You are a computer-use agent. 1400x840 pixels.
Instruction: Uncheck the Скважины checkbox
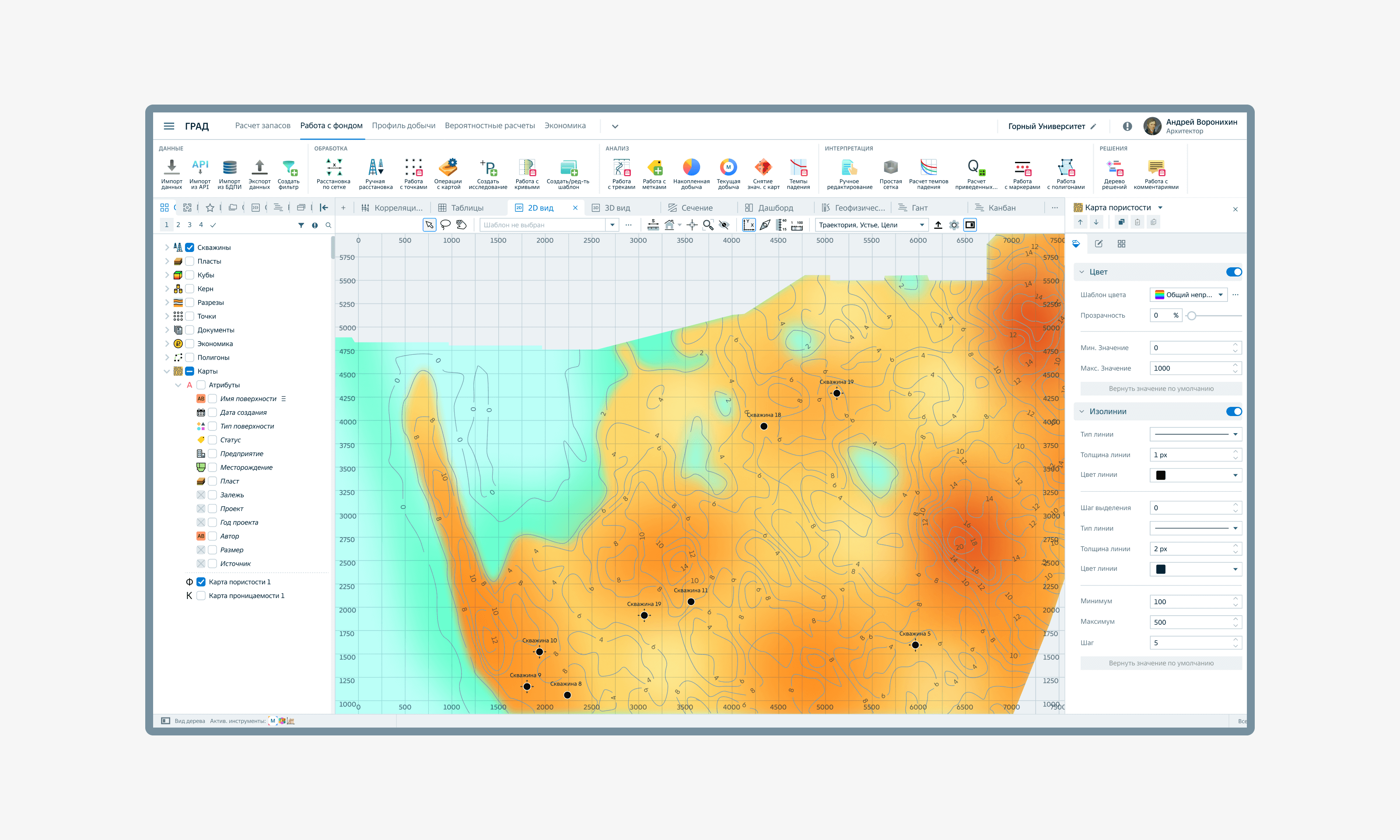[190, 247]
